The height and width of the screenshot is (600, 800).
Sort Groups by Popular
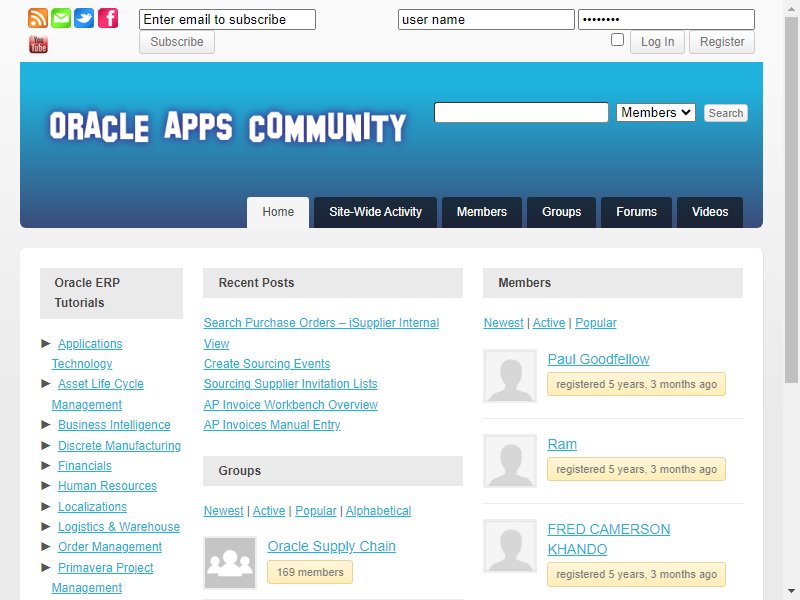point(316,511)
